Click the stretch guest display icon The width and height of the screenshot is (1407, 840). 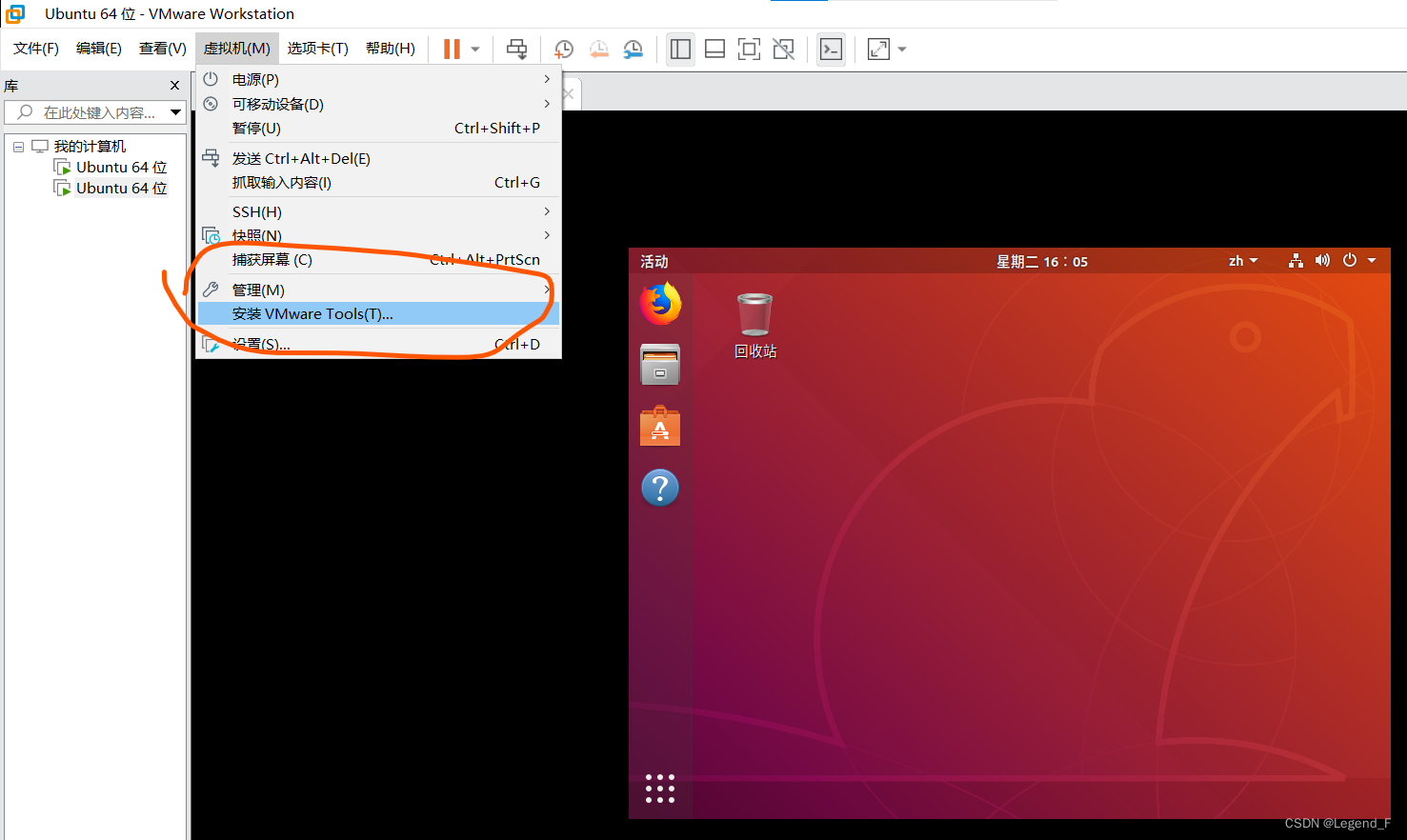tap(878, 49)
